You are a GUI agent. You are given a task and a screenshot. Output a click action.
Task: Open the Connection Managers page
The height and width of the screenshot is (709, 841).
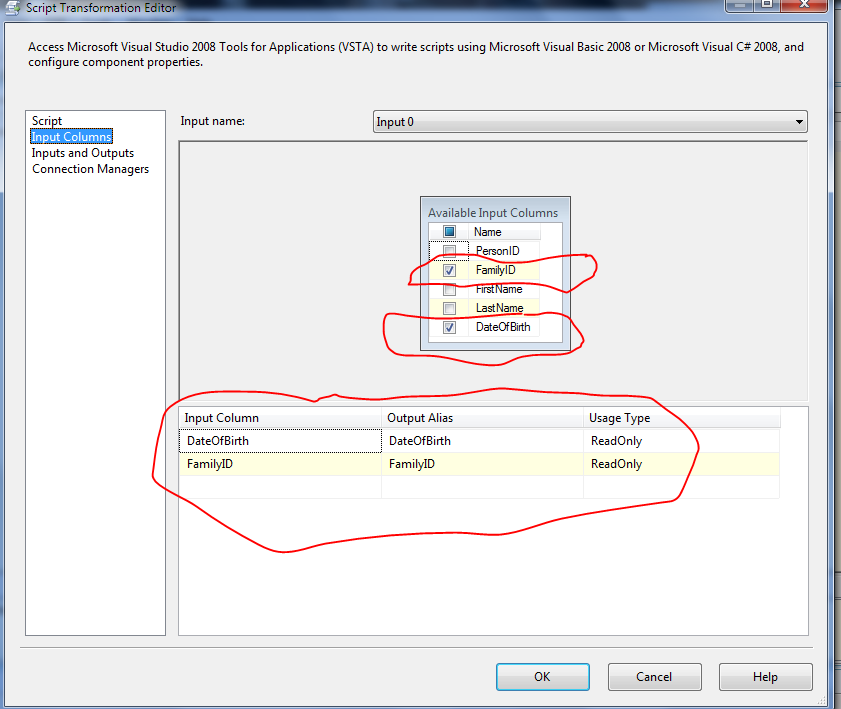90,168
